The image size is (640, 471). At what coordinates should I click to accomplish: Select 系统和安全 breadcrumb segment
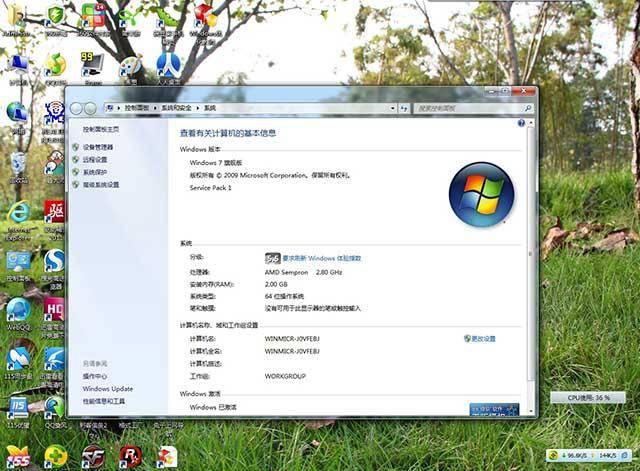click(x=176, y=108)
